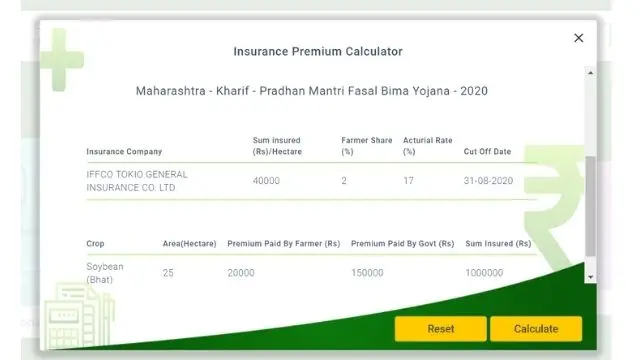Select the IFFCO TOKIO GENERAL INSURANCE row
Viewport: 640px width, 360px height.
pos(311,181)
